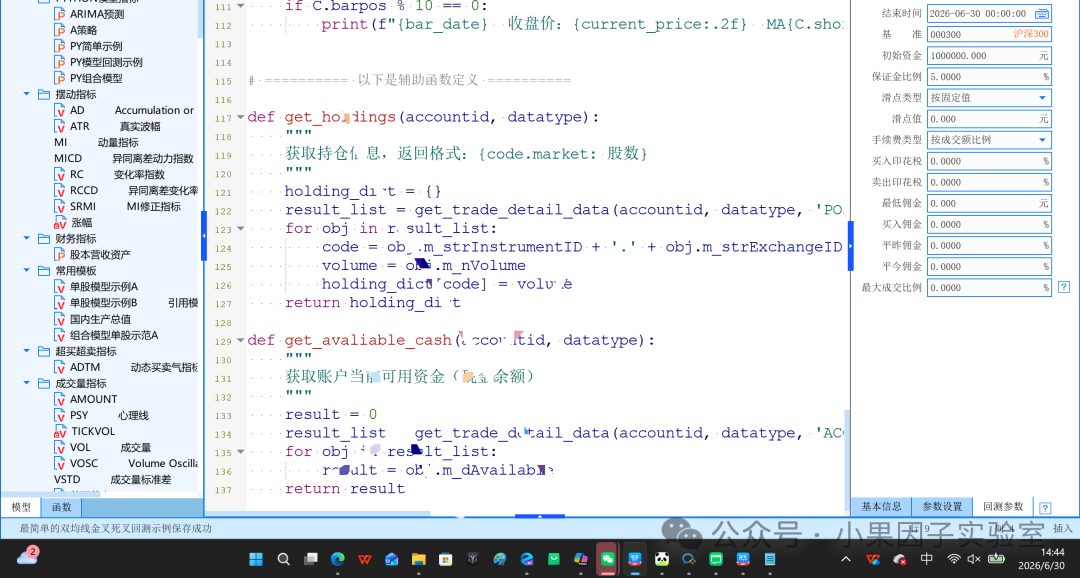The width and height of the screenshot is (1080, 578).
Task: Switch to the 基本信息 tab
Action: (x=882, y=506)
